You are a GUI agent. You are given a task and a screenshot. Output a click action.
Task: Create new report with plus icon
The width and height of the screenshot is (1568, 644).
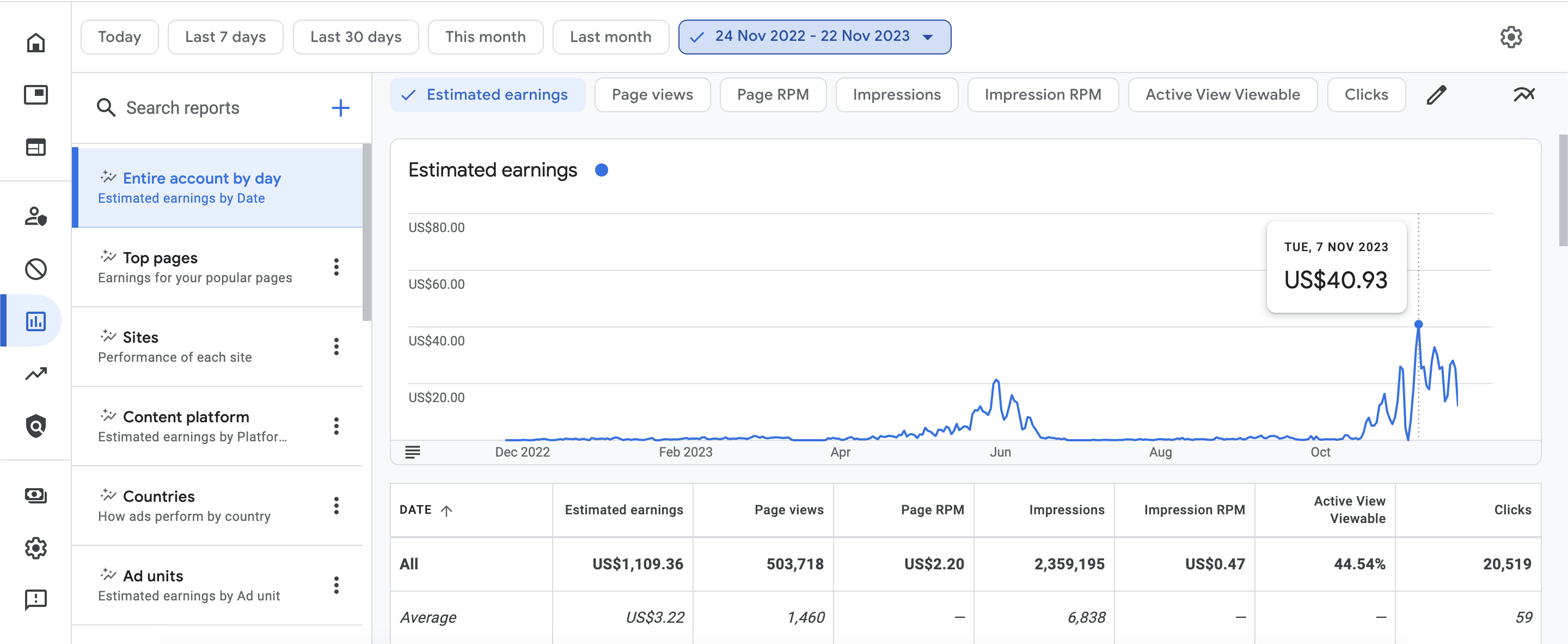tap(340, 108)
